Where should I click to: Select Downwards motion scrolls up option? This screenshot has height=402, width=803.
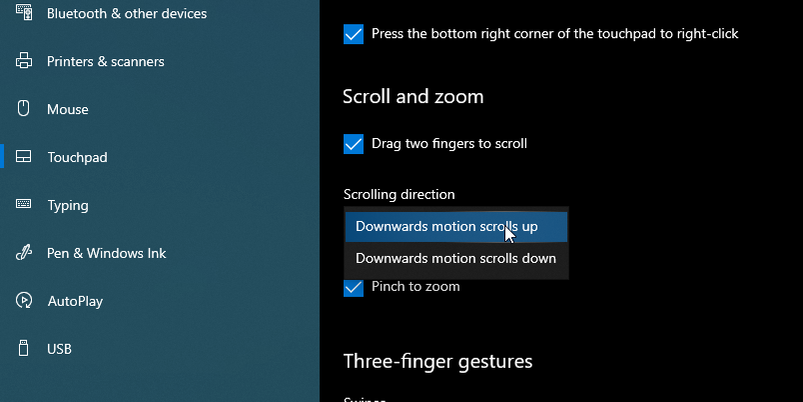click(446, 227)
